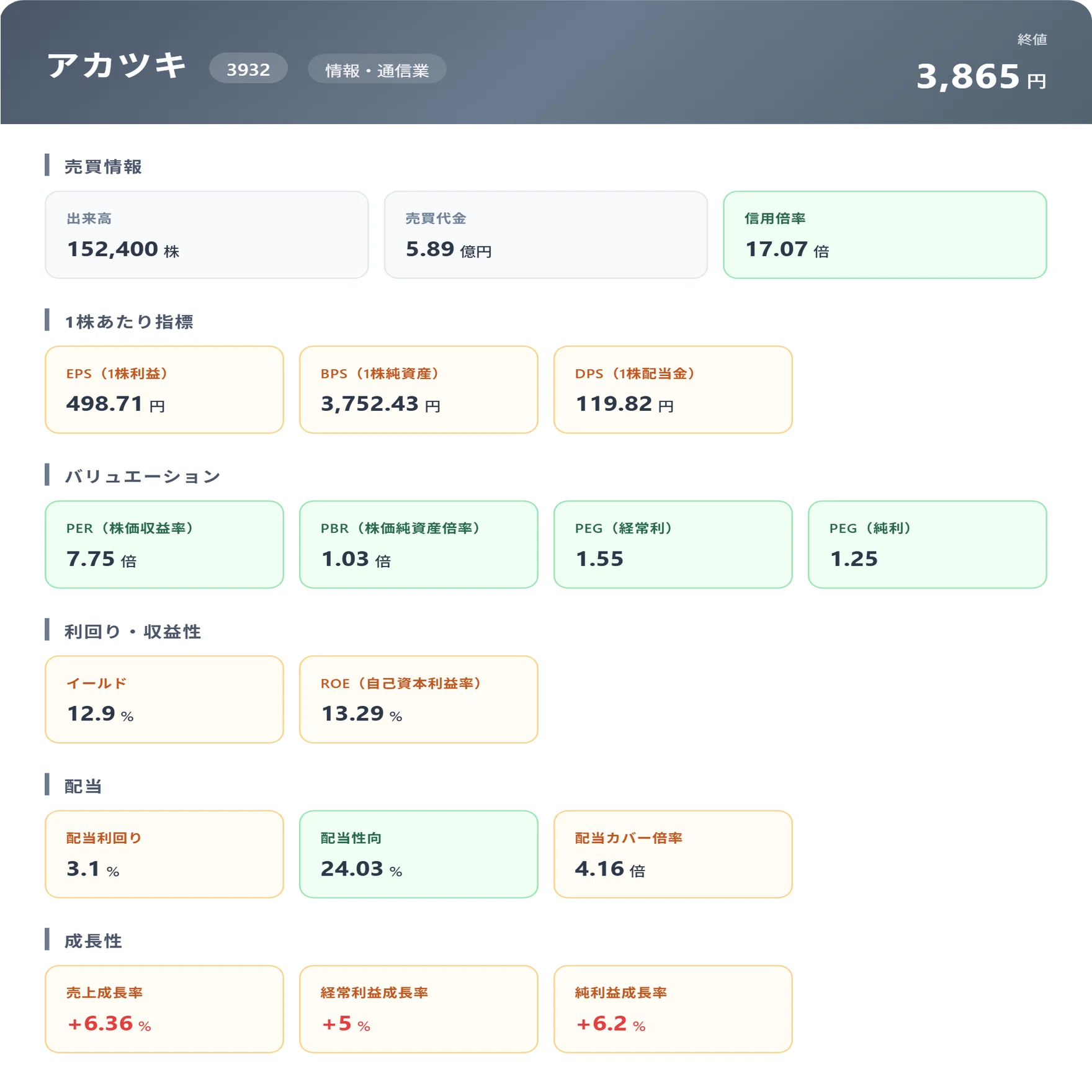
Task: Click the 純利益成長率 card showing +6.2 %
Action: point(673,1009)
